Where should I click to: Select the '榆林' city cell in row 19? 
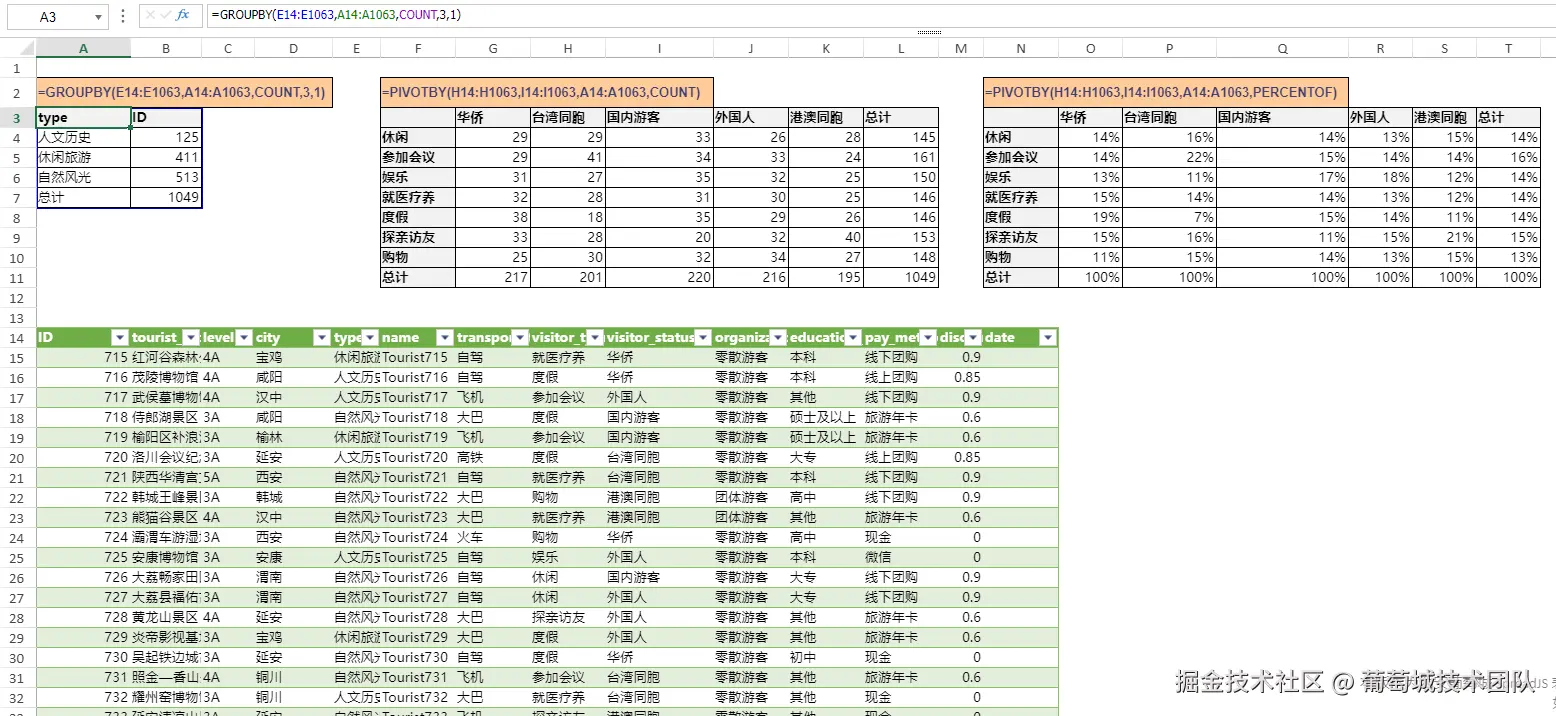[x=292, y=438]
